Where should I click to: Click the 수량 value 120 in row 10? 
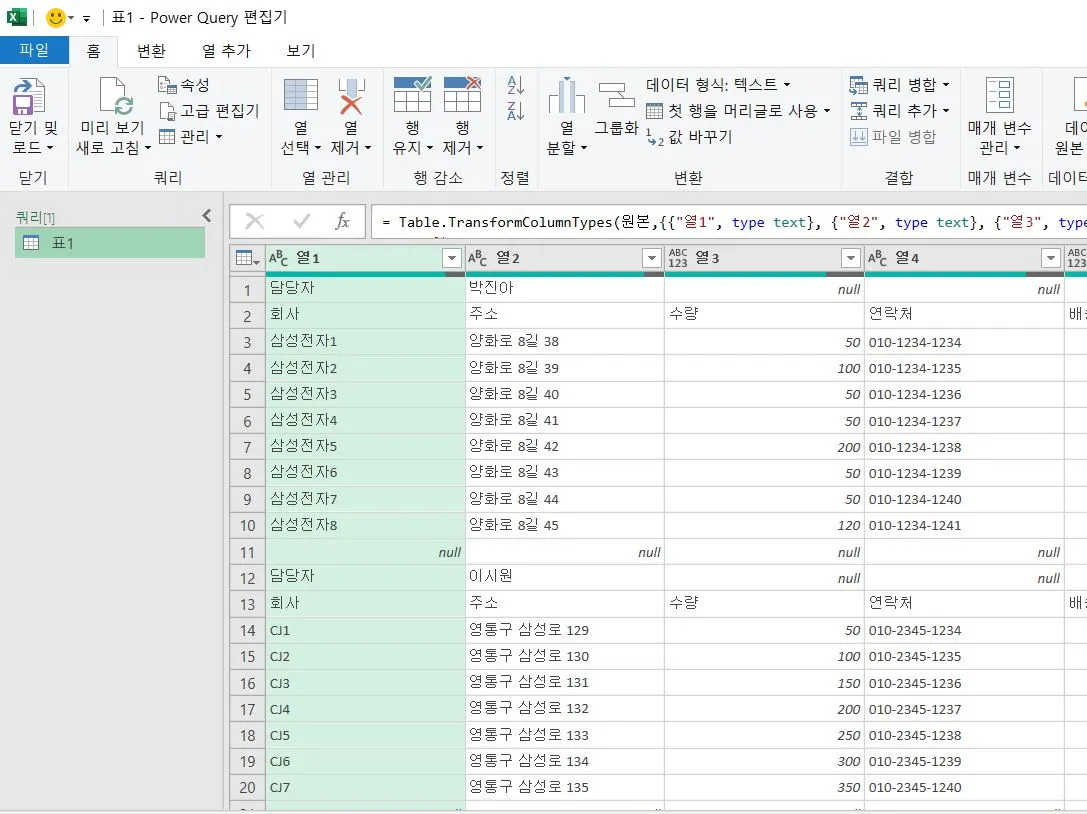pyautogui.click(x=765, y=526)
